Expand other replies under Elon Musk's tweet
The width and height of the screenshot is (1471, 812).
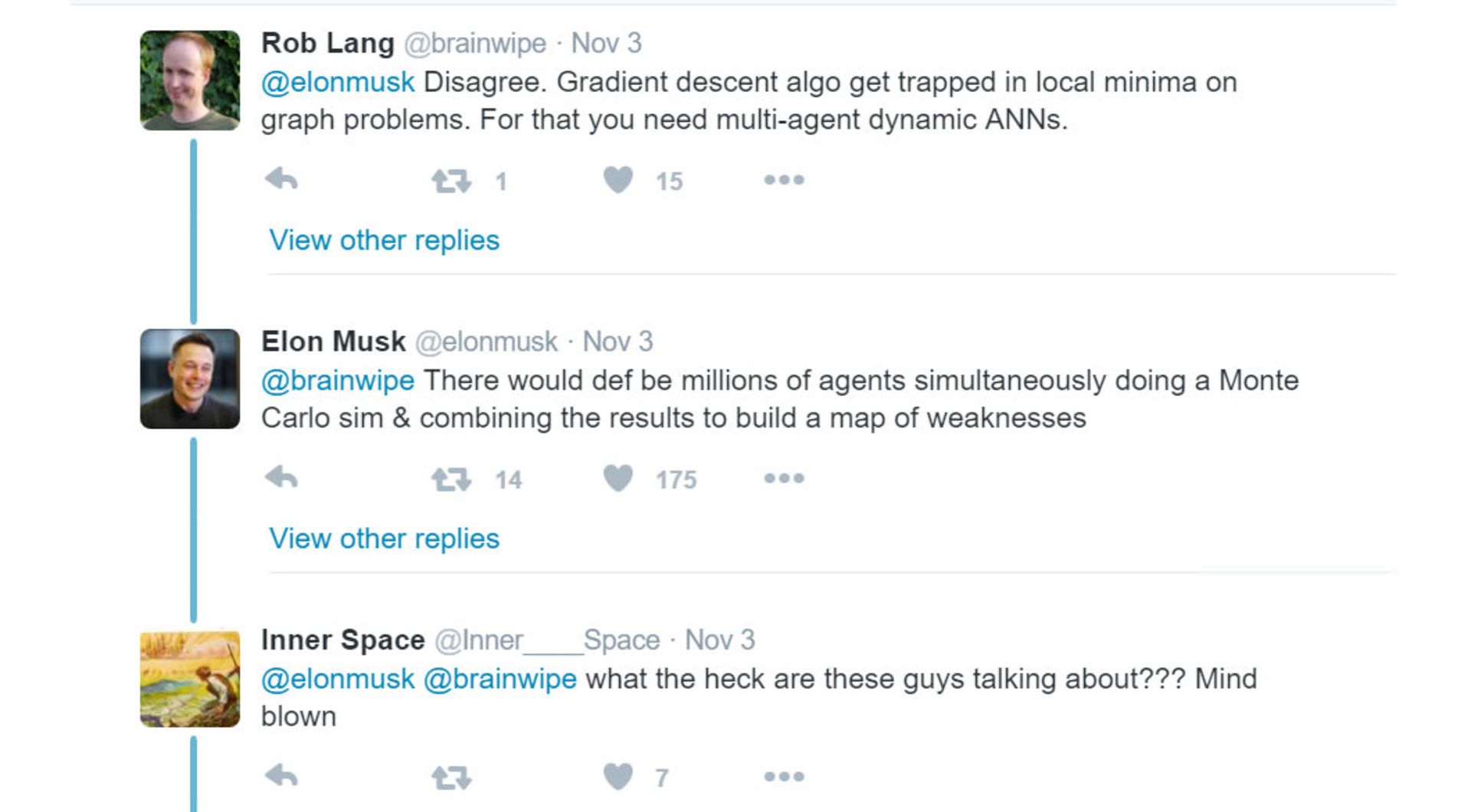tap(384, 539)
